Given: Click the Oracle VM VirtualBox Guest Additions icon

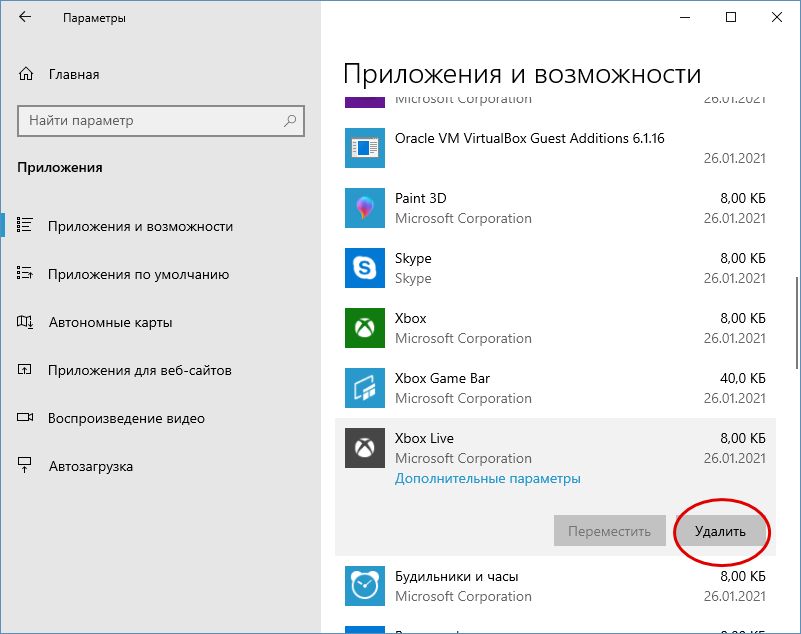Looking at the screenshot, I should coord(364,148).
